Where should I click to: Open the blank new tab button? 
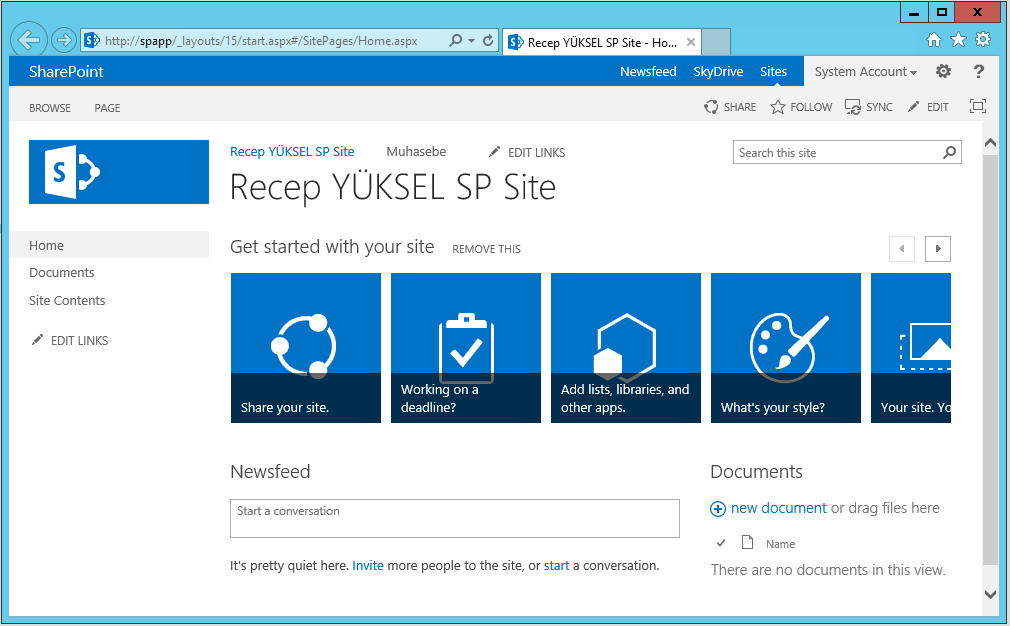pyautogui.click(x=716, y=43)
